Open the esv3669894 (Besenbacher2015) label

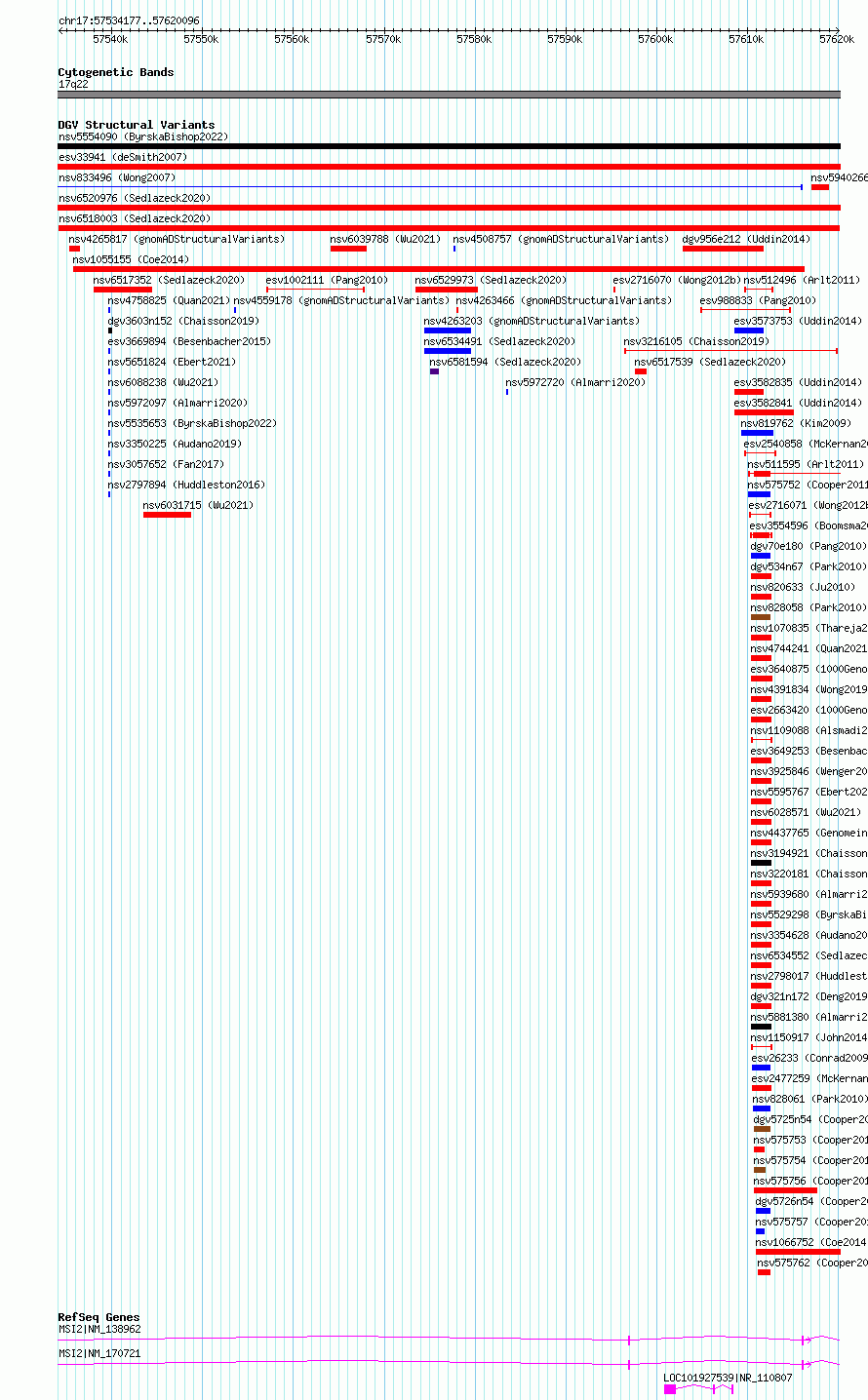[189, 341]
